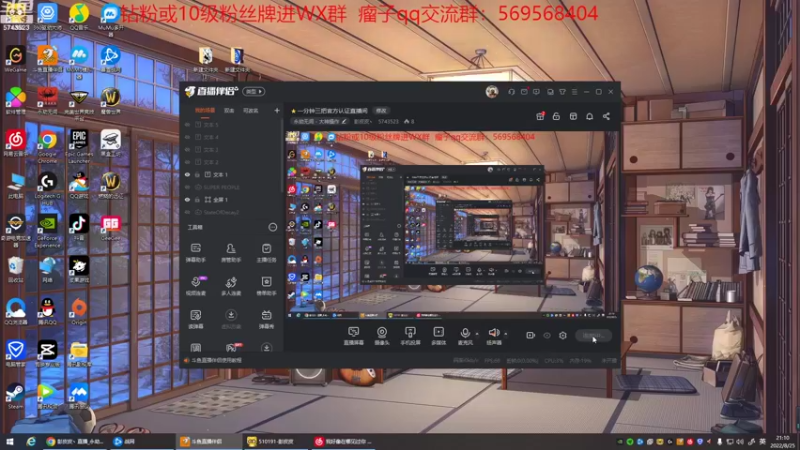
Task: Add a new scene with plus icon
Action: click(277, 110)
